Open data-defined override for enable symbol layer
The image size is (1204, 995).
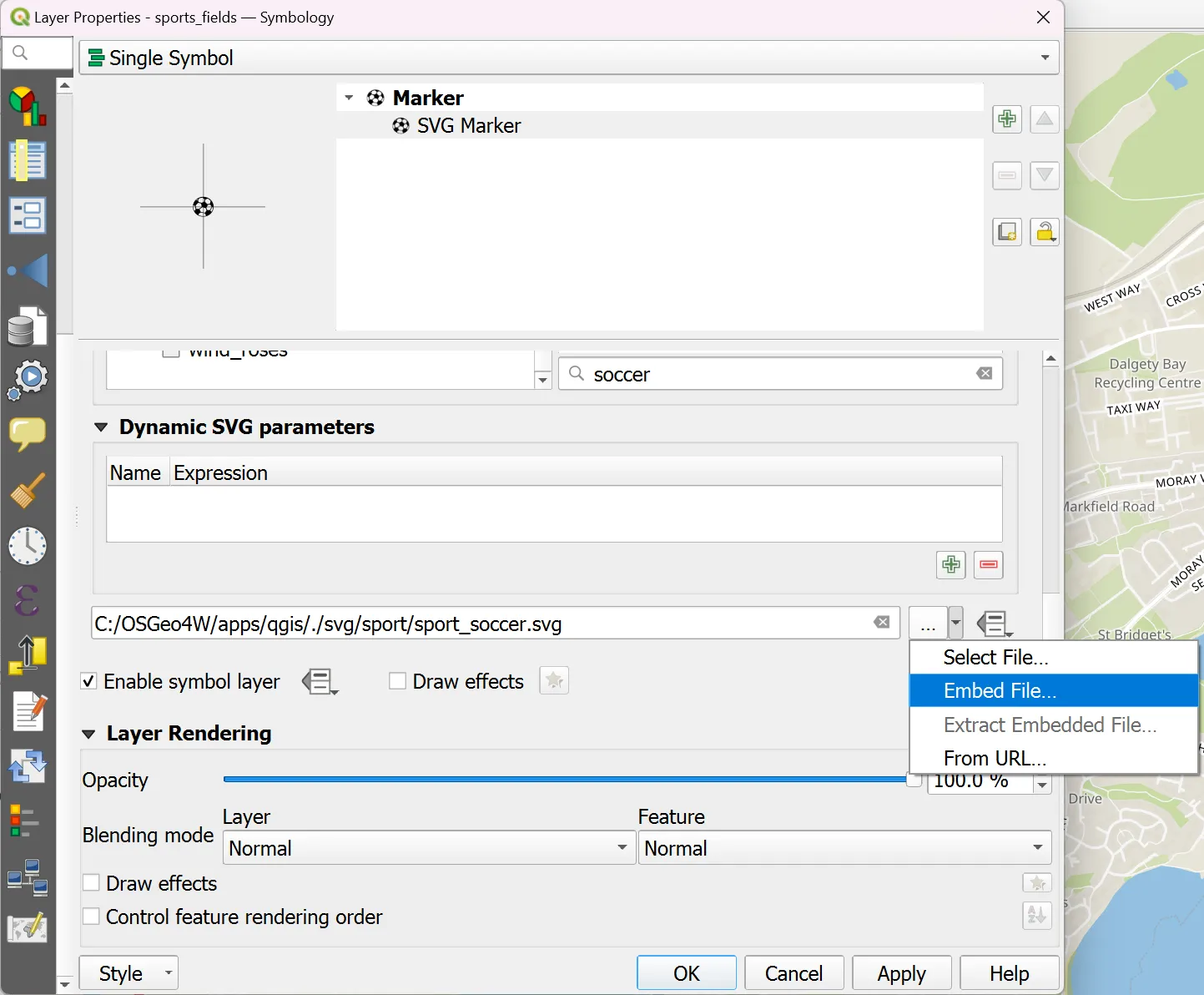click(x=320, y=682)
